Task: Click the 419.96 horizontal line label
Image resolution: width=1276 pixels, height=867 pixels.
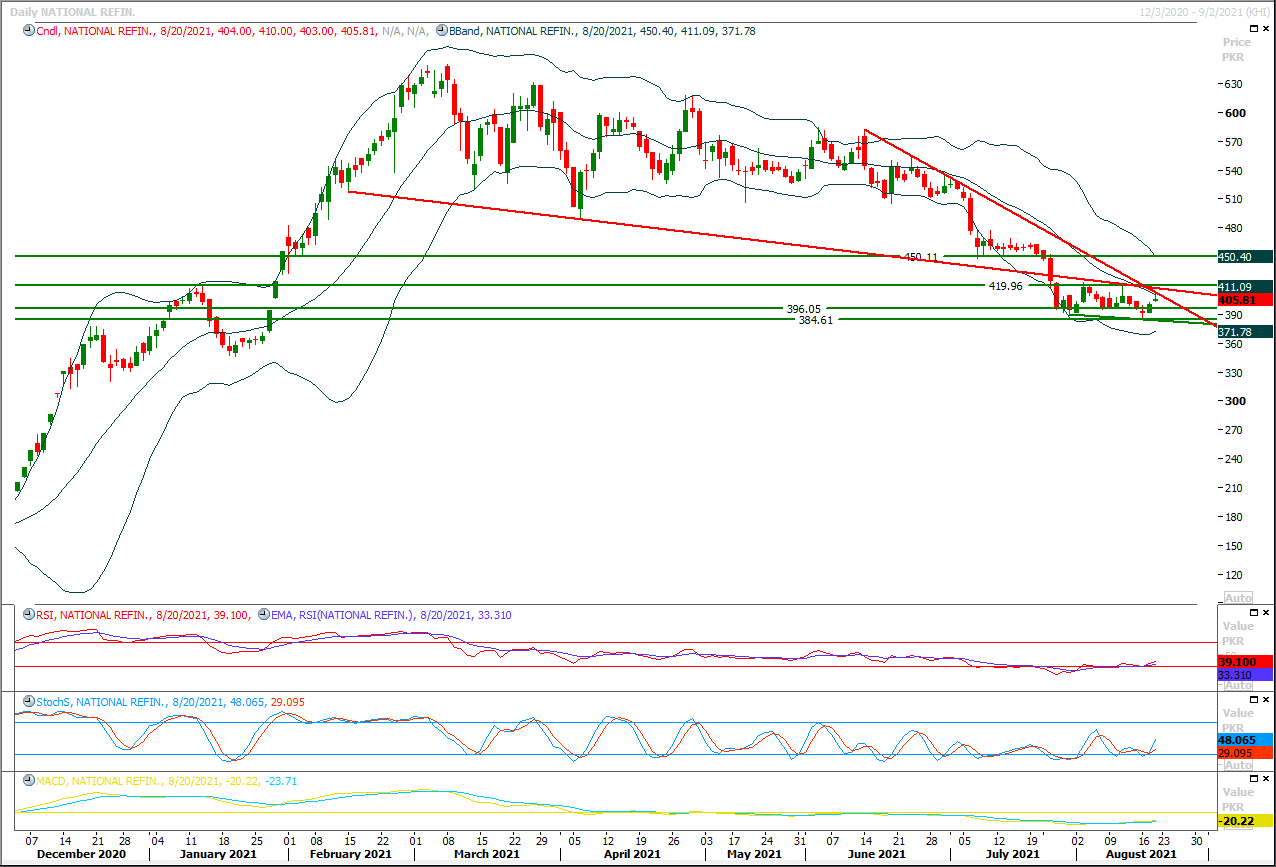Action: pos(1005,286)
